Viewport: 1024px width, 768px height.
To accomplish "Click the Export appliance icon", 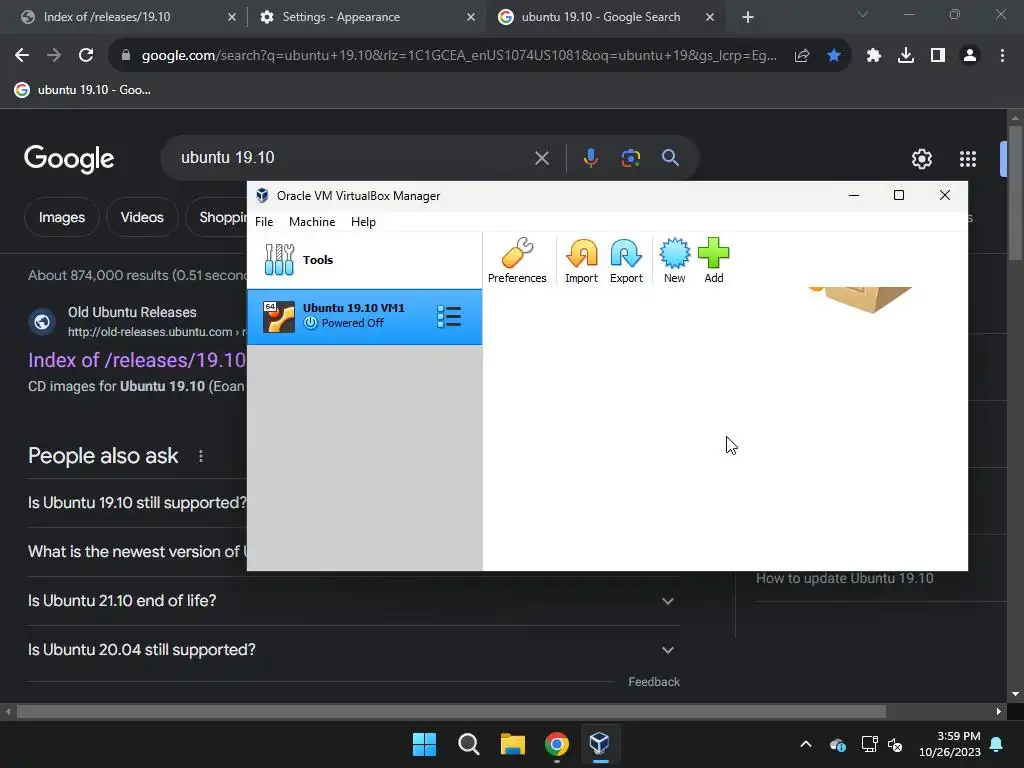I will (626, 260).
